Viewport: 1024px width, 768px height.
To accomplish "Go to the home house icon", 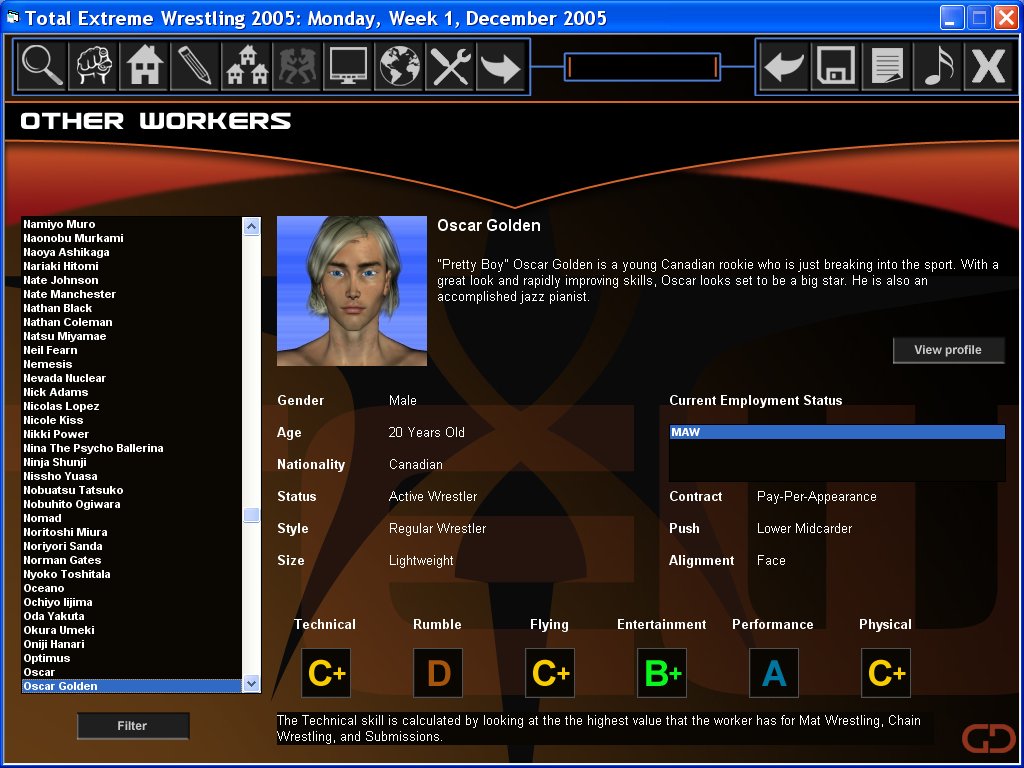I will [144, 66].
